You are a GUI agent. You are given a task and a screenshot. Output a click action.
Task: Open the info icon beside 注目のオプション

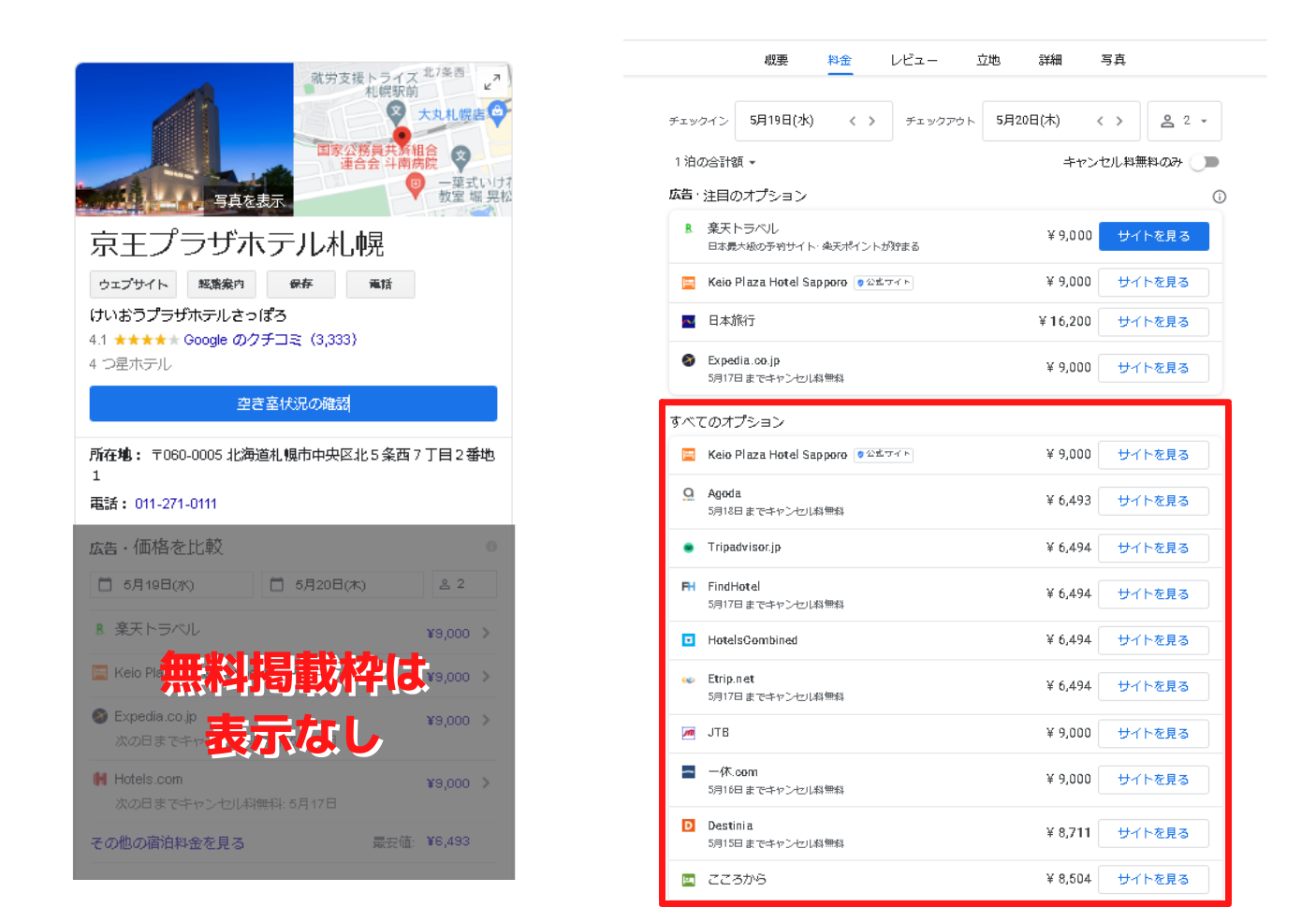[x=1219, y=197]
